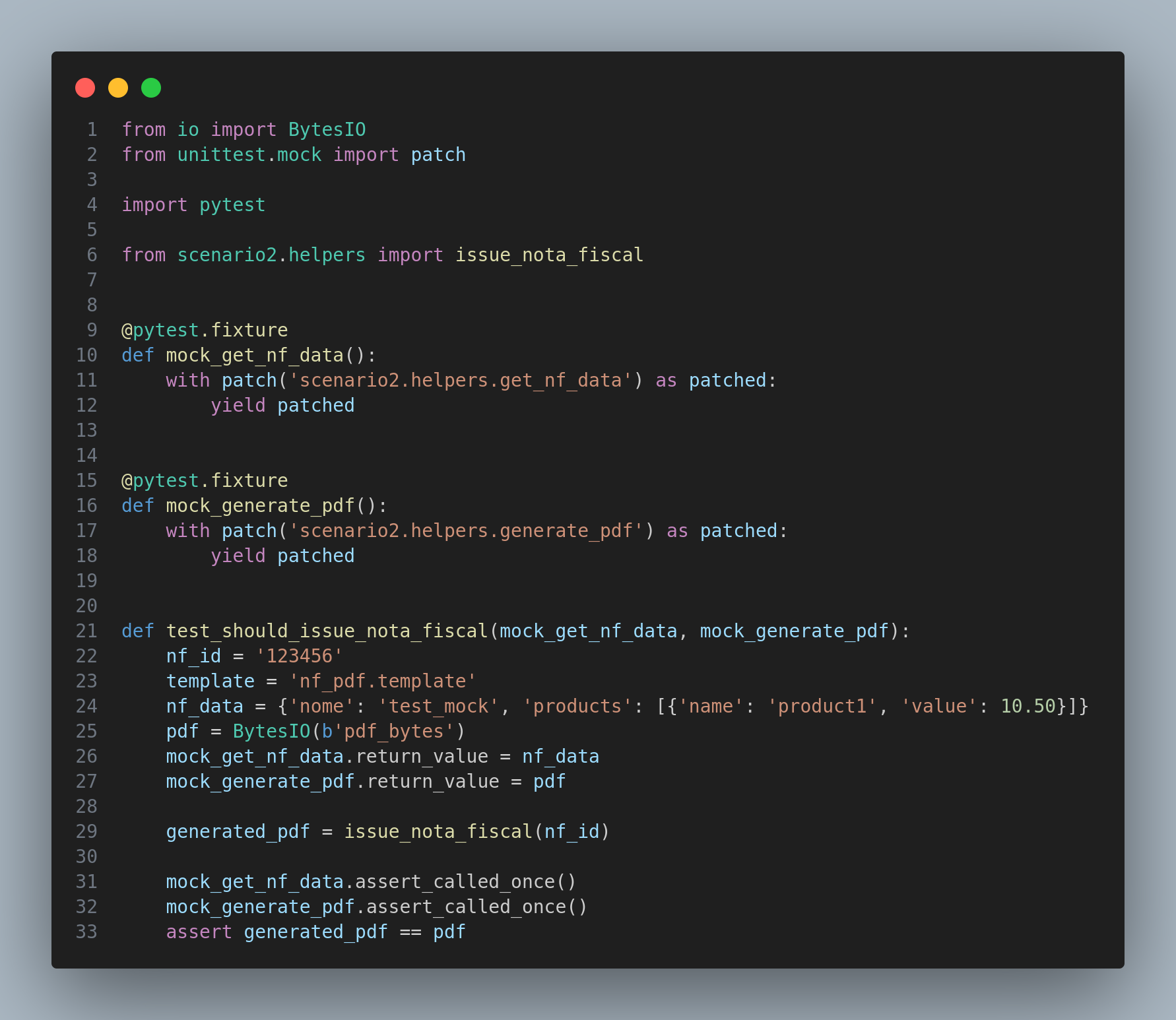This screenshot has height=1020, width=1176.
Task: Click 'issue_nota_fiscal' import on line 6
Action: [549, 255]
